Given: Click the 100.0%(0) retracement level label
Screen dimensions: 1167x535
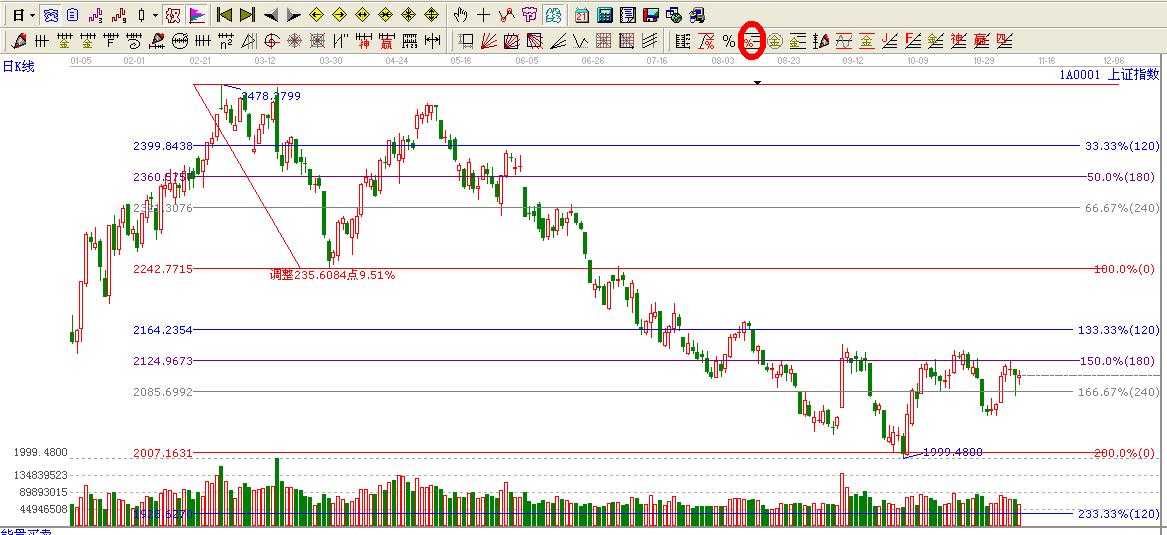Looking at the screenshot, I should pyautogui.click(x=1124, y=269).
